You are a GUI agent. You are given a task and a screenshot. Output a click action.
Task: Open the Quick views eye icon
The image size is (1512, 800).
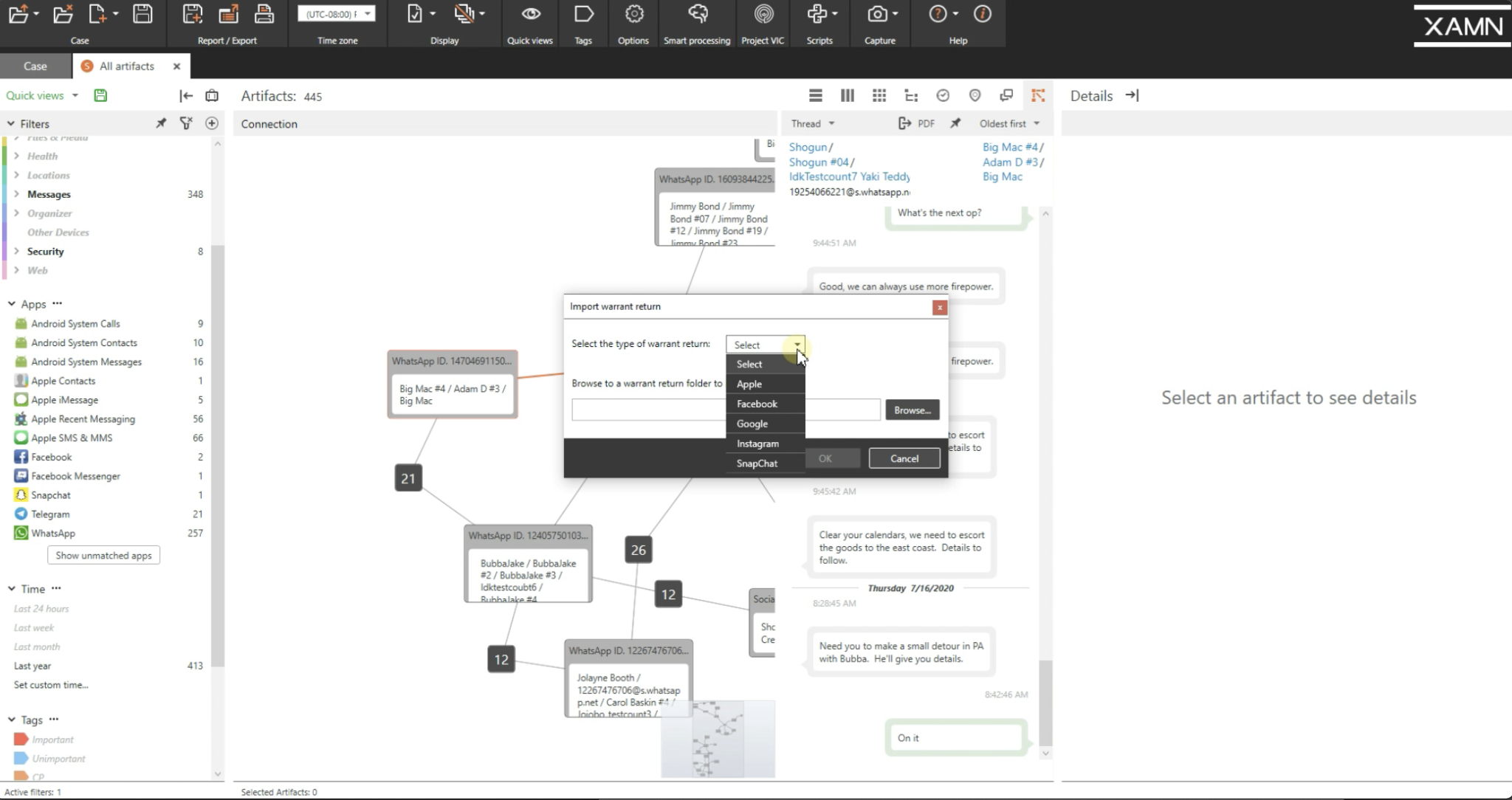(x=530, y=15)
